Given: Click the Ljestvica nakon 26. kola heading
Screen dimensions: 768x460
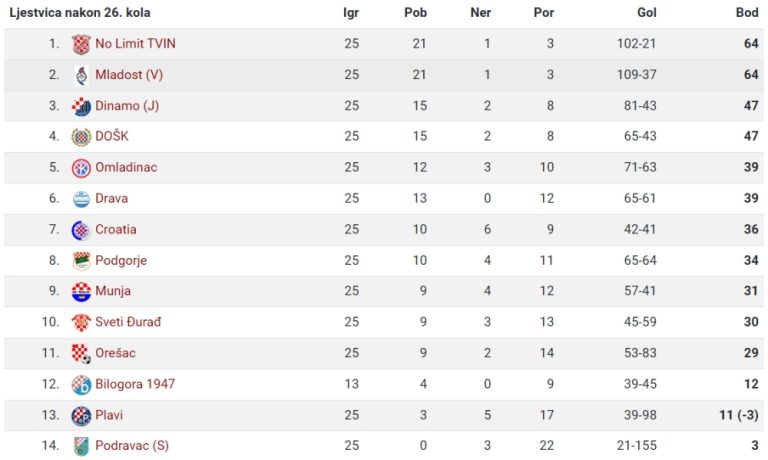Looking at the screenshot, I should 80,13.
